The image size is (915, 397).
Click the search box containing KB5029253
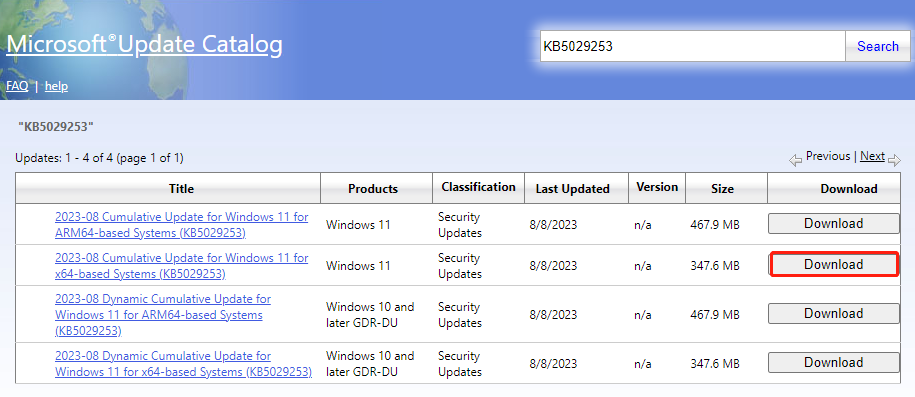click(692, 46)
